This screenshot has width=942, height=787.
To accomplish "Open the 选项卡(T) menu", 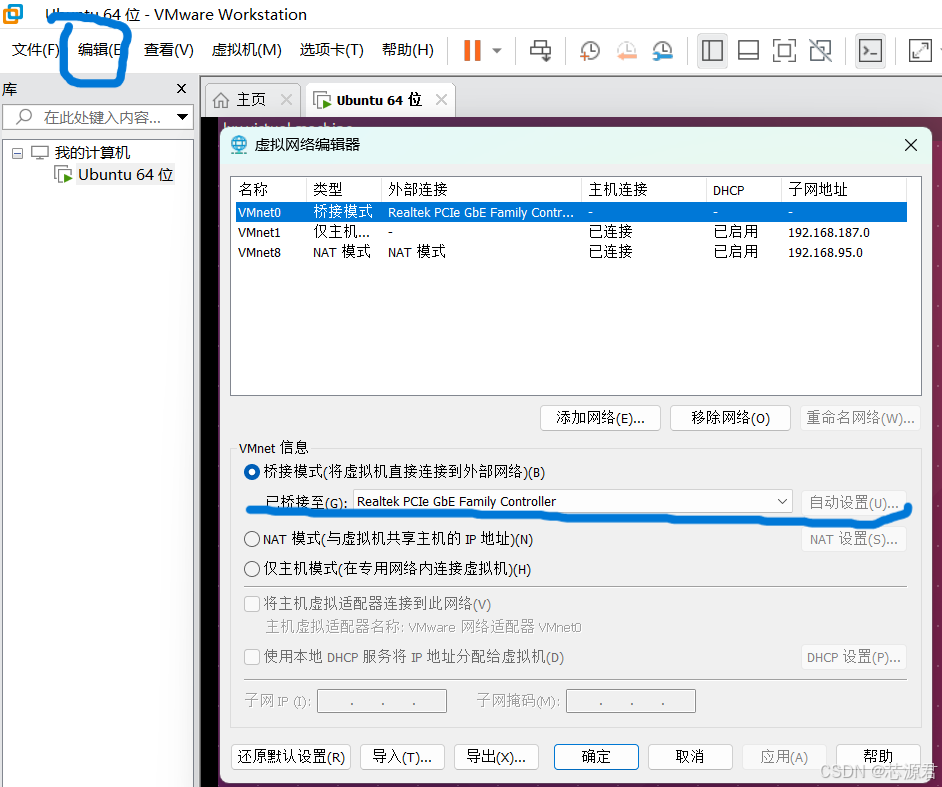I will pyautogui.click(x=332, y=50).
